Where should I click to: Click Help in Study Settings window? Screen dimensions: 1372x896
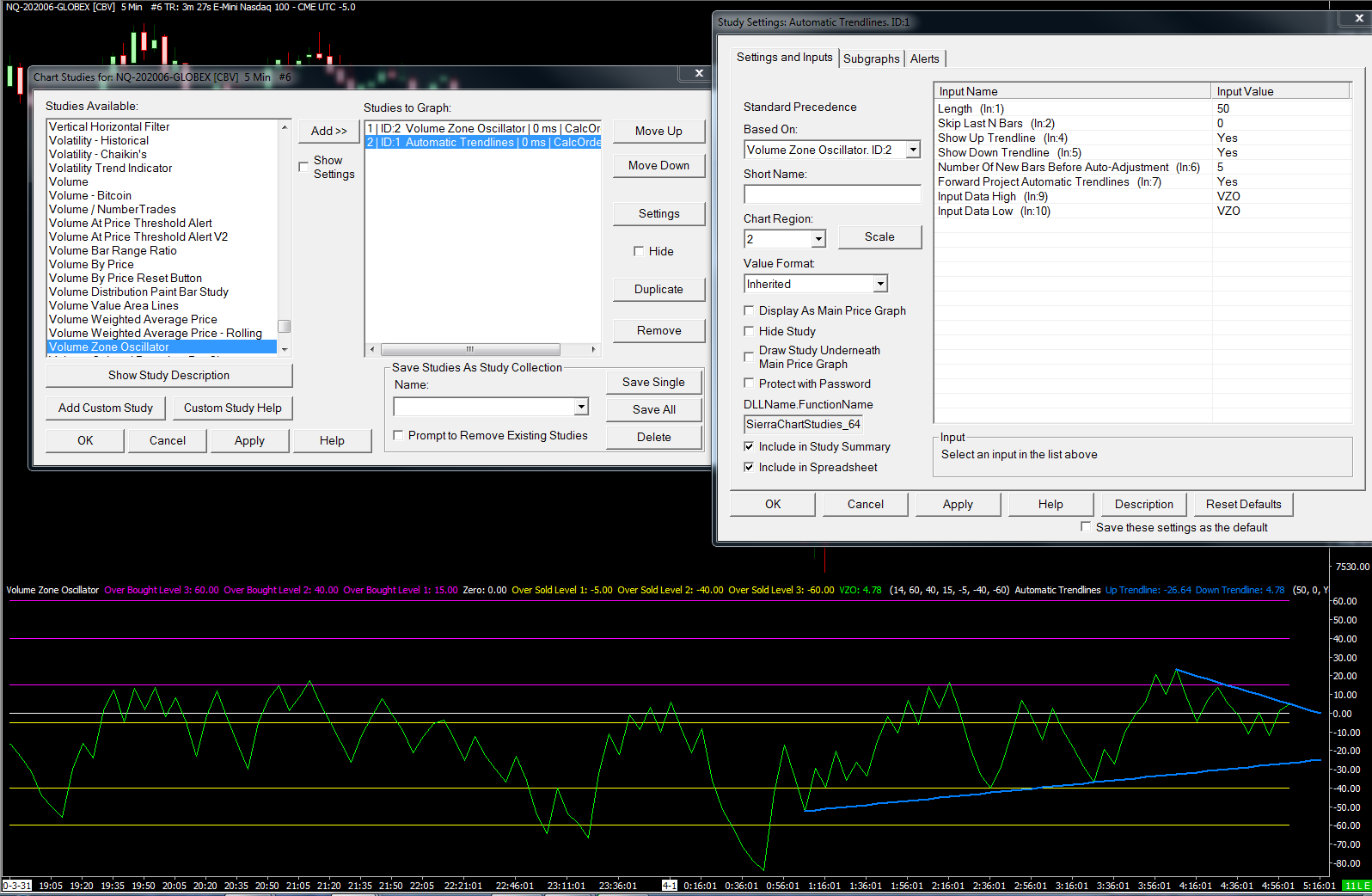coord(1050,504)
